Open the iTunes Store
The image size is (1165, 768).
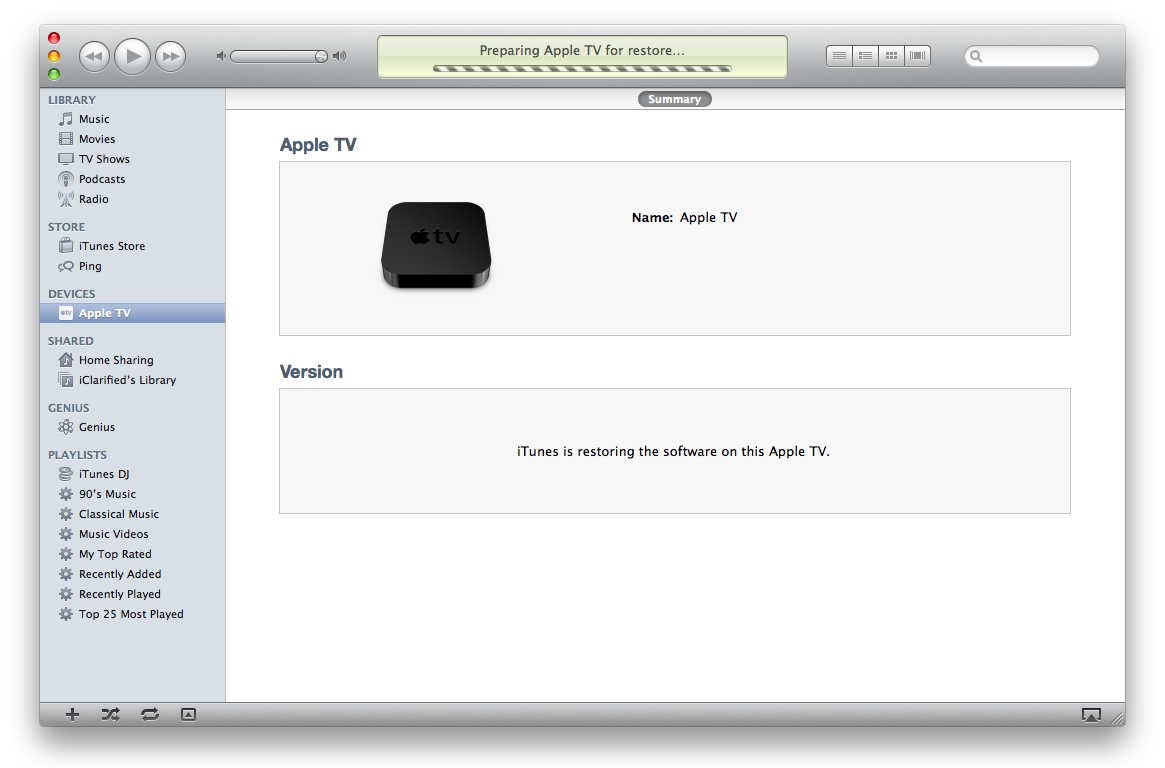[132, 246]
